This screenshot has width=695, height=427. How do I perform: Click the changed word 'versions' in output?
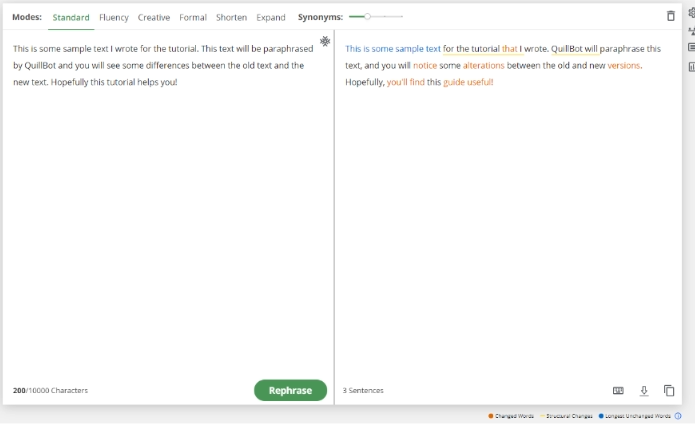click(624, 65)
